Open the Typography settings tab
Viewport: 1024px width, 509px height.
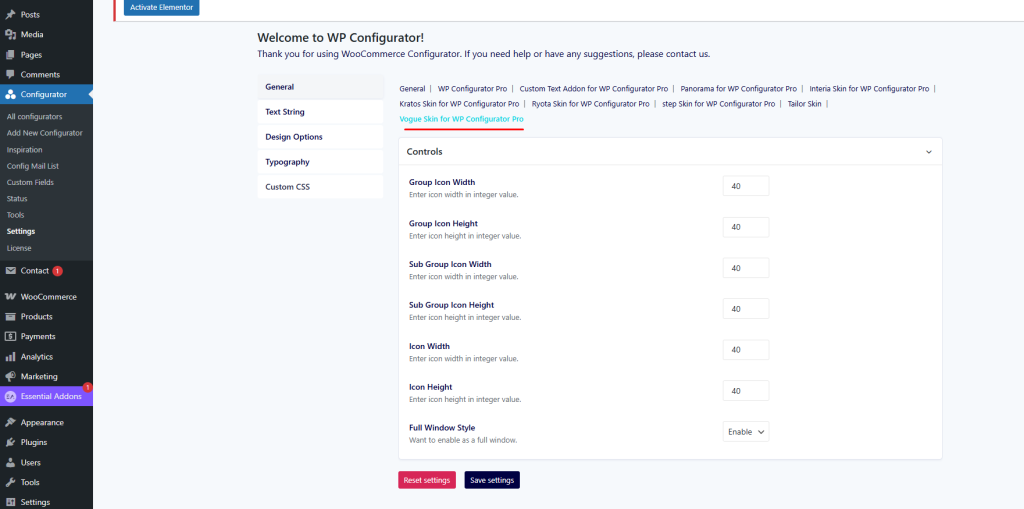click(320, 162)
